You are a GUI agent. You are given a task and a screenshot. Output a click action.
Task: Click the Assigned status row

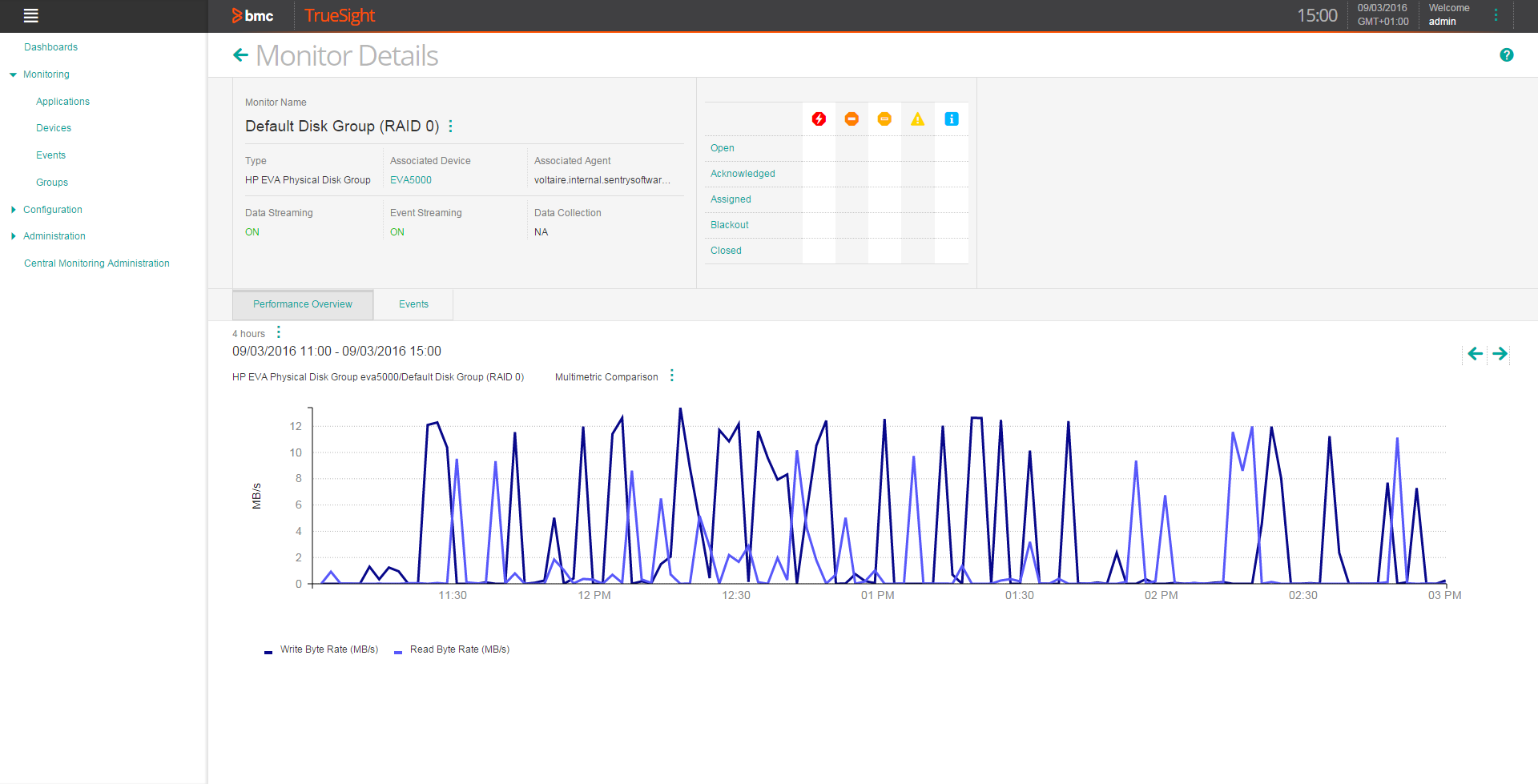click(x=836, y=199)
